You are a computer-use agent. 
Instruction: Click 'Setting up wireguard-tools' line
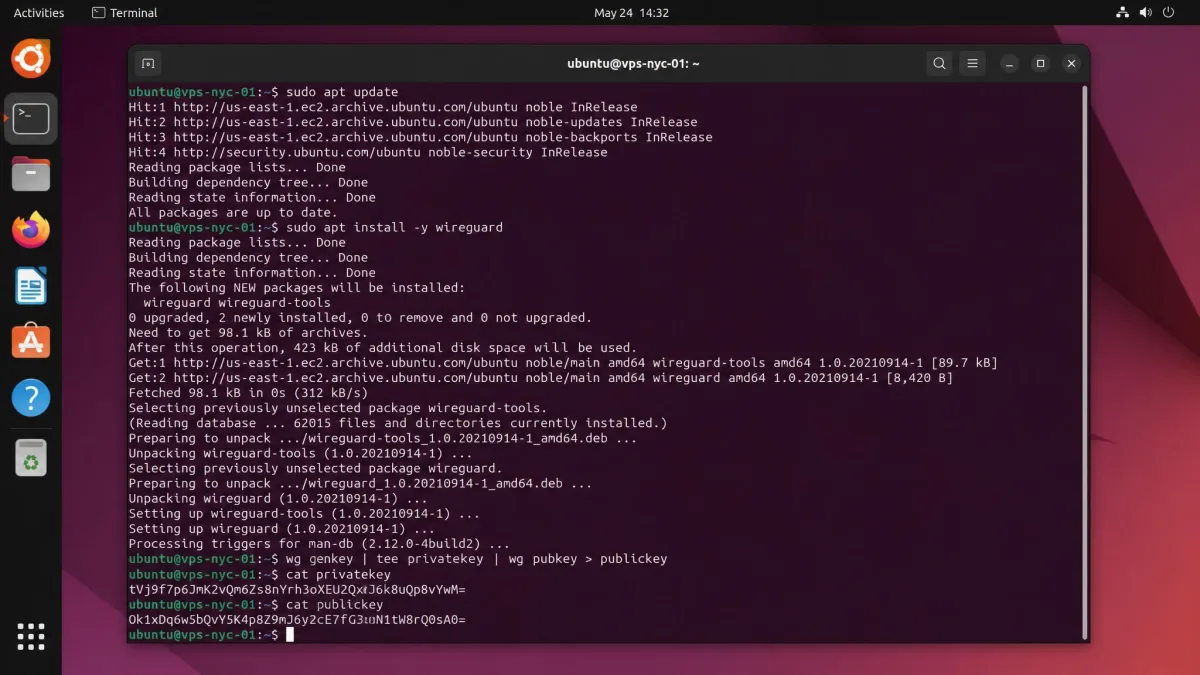[x=304, y=512]
